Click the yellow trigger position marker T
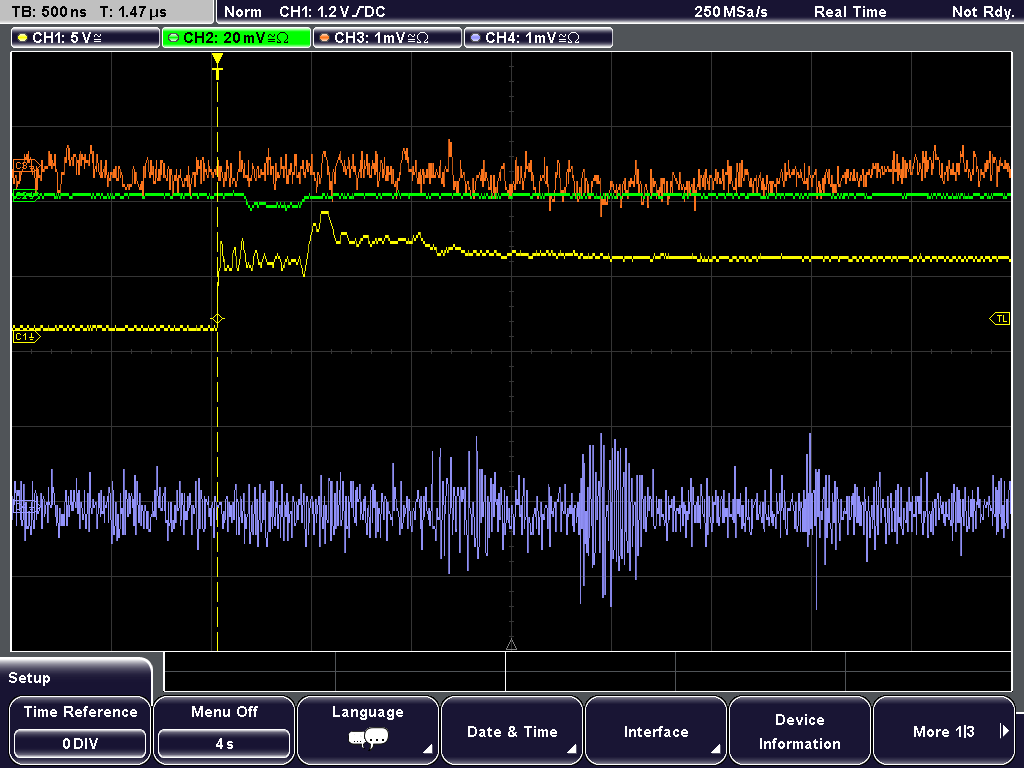1024x768 pixels. 217,66
